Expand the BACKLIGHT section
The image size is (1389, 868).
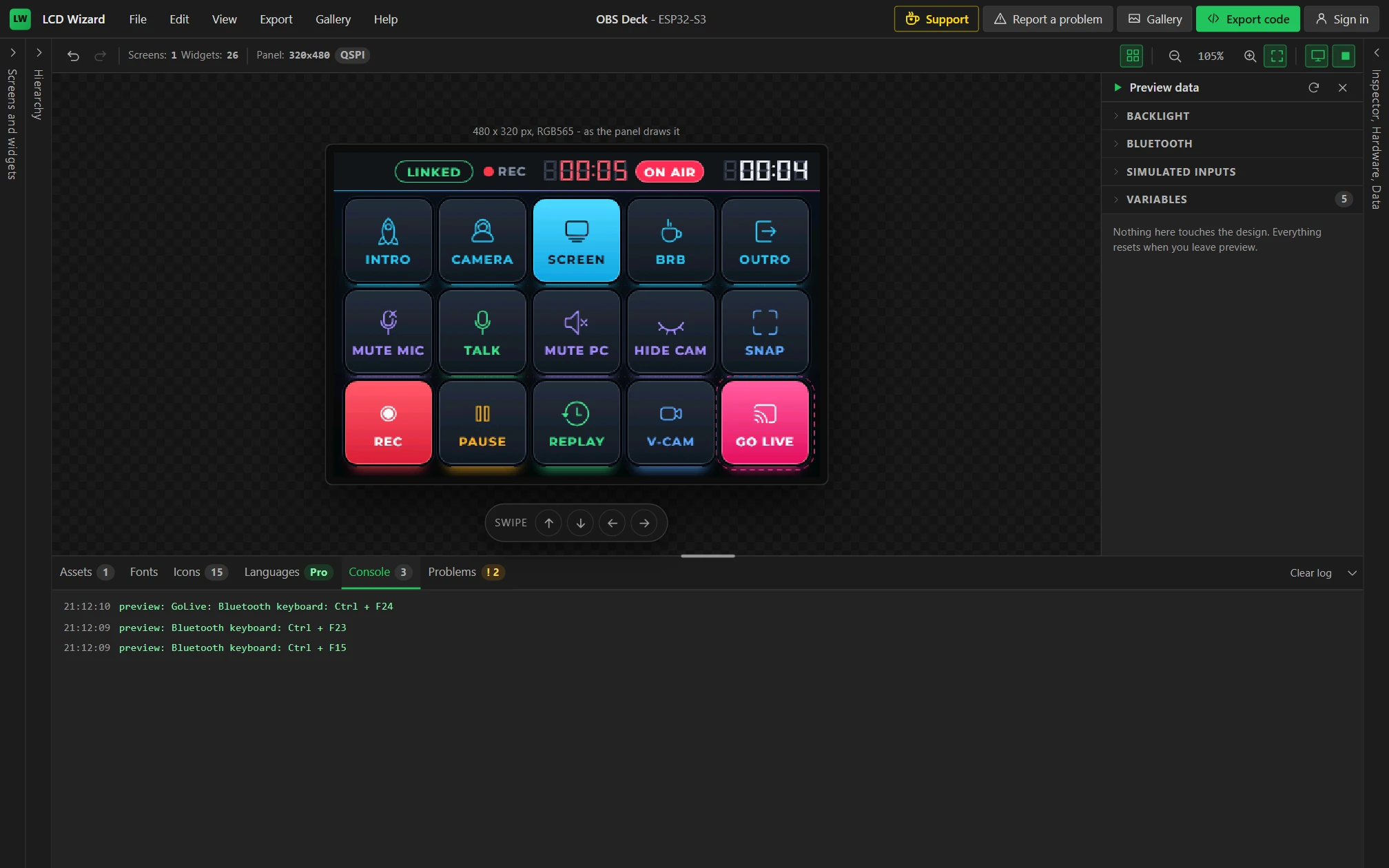pos(1232,116)
